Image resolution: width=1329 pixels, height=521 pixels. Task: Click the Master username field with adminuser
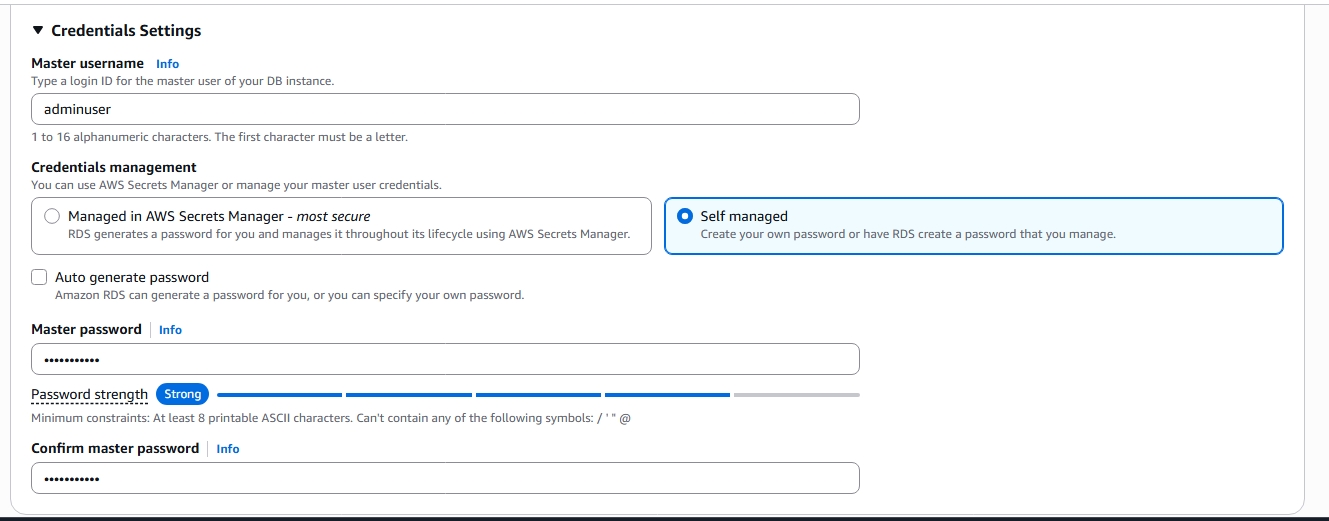[x=445, y=109]
